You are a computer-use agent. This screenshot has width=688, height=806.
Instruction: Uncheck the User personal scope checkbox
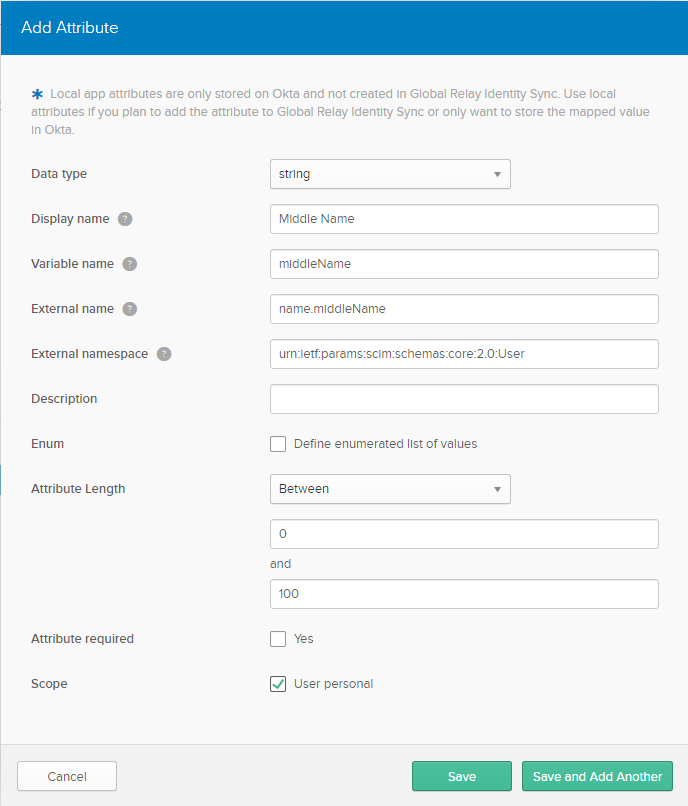(278, 684)
